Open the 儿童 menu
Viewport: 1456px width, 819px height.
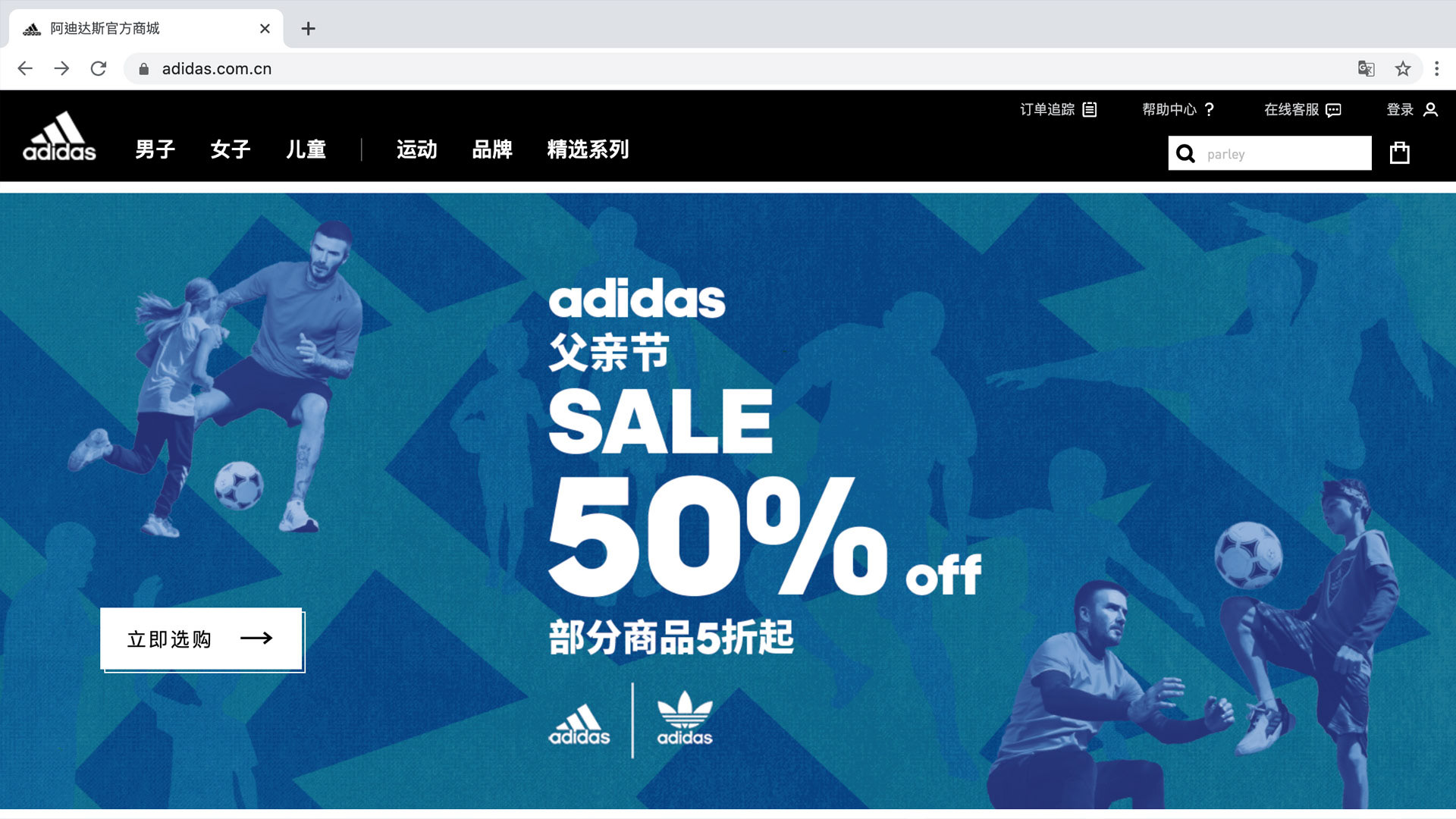point(306,149)
